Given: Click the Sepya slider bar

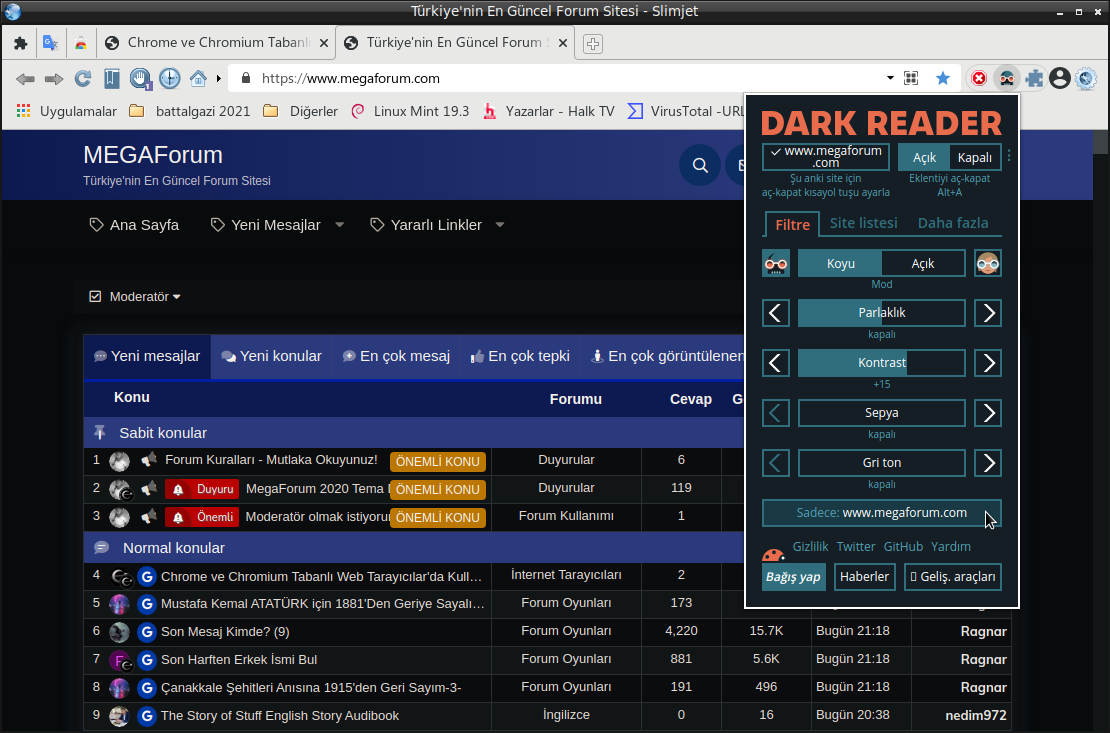Looking at the screenshot, I should [881, 413].
